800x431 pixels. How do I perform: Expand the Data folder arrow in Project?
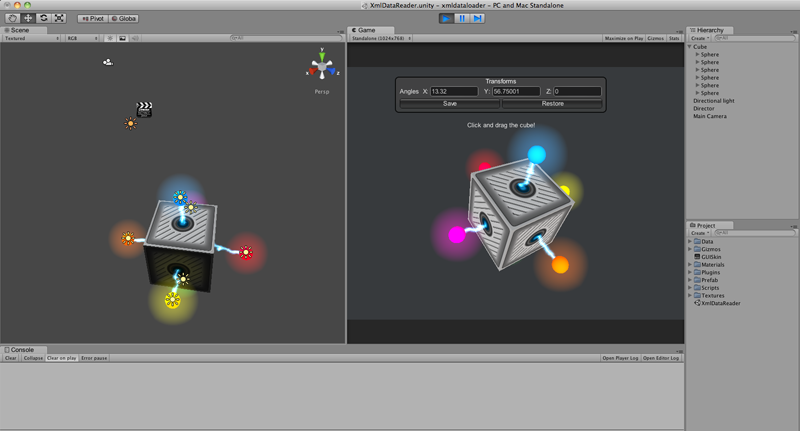(690, 242)
